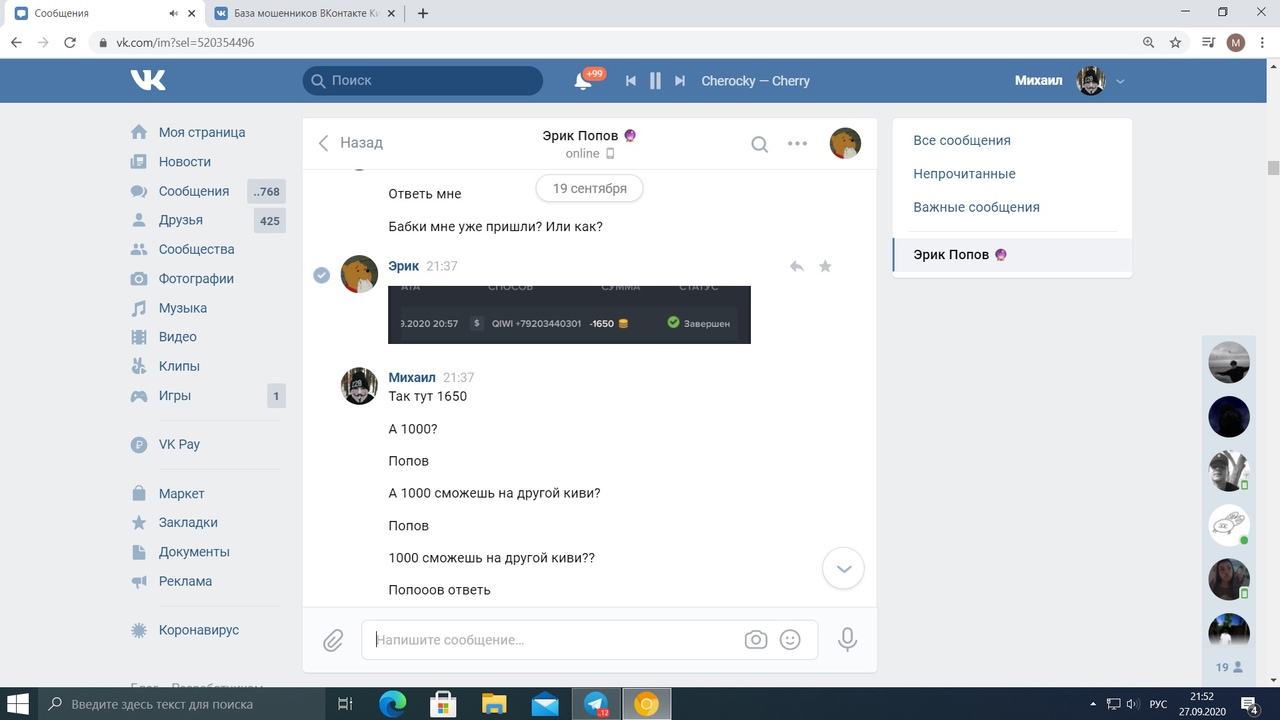The width and height of the screenshot is (1280, 720).
Task: Reply to Эрик's message using arrow icon
Action: click(797, 267)
